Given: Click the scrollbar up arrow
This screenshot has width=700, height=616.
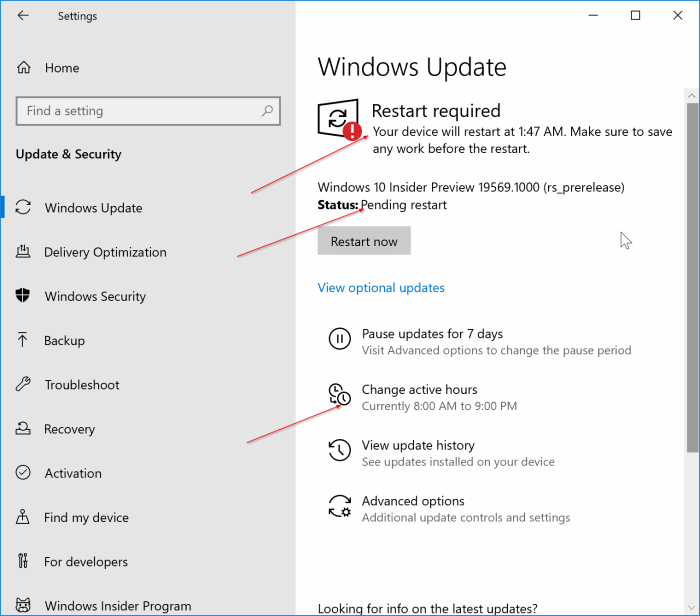Looking at the screenshot, I should (x=692, y=96).
